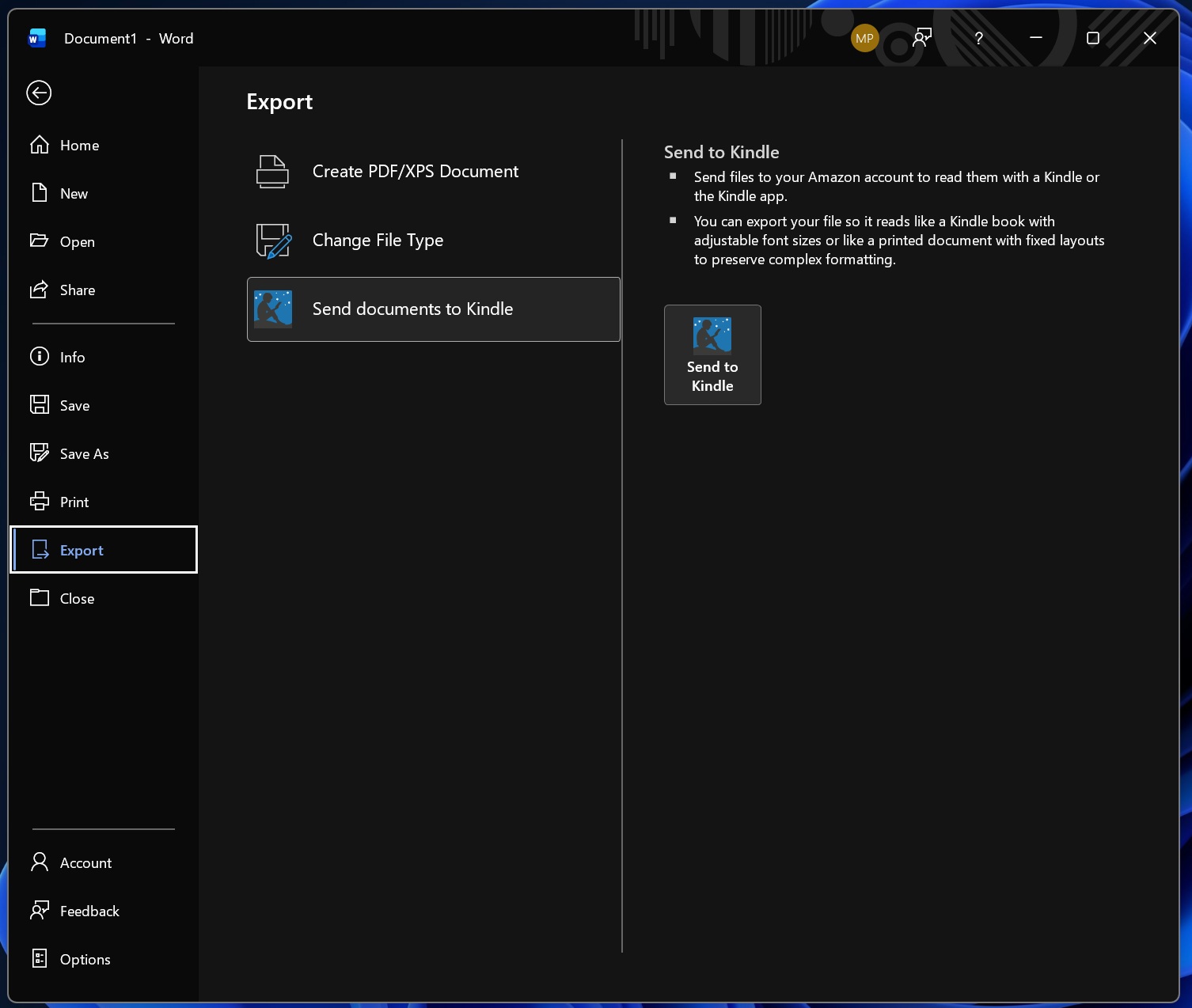Click the feedback icon in the title bar
The height and width of the screenshot is (1008, 1192).
(x=922, y=38)
